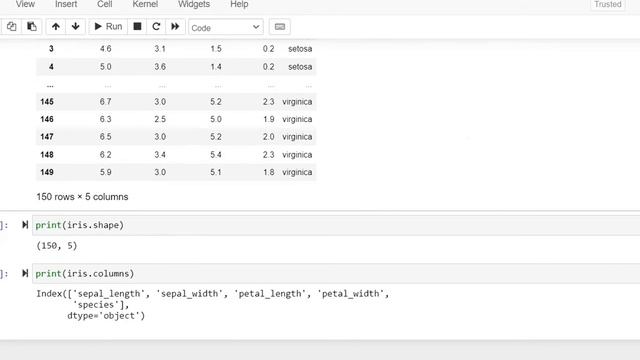The height and width of the screenshot is (360, 640).
Task: Restart the kernel icon
Action: click(156, 27)
